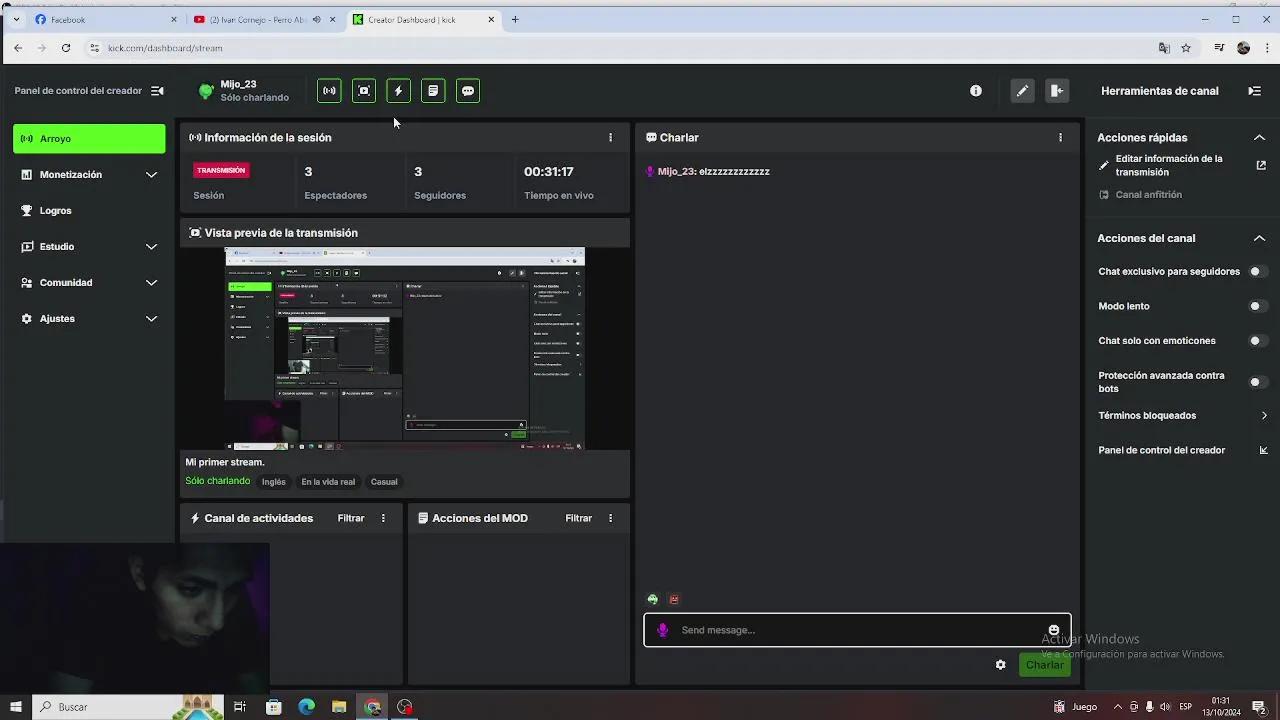Open the Chrome tab search dropdown
Viewport: 1280px width, 720px height.
click(16, 19)
